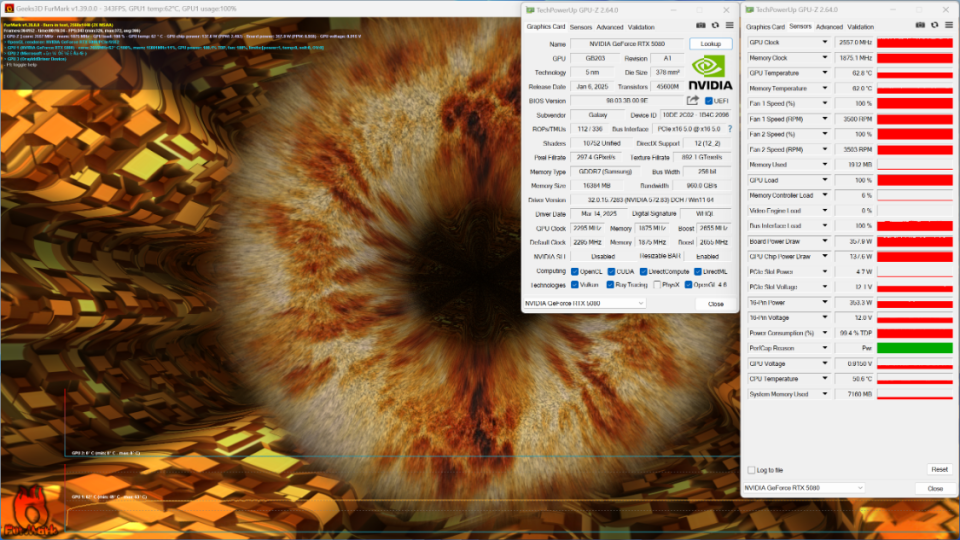Switch to Graphics Card tab in right GPU-Z window

765,27
